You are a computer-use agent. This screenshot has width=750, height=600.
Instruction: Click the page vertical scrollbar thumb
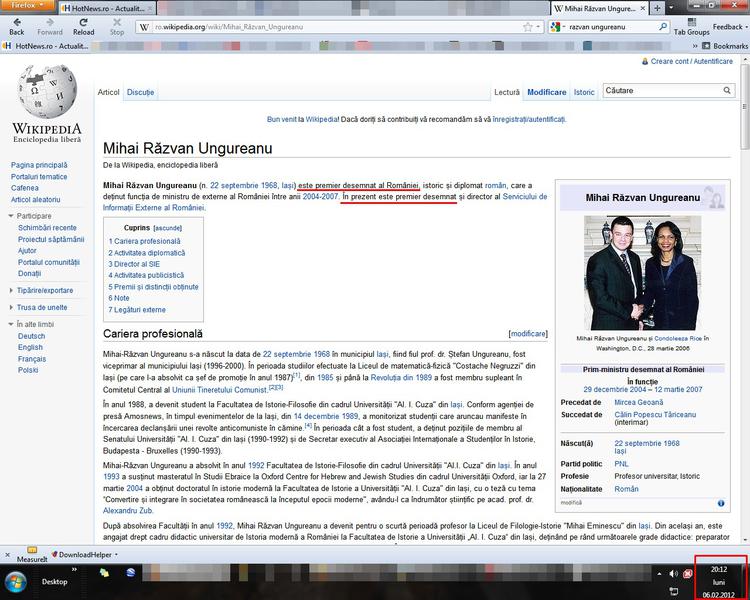[x=745, y=107]
